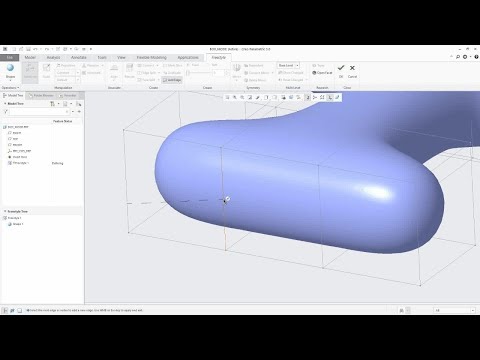Open the Base Level dropdown
Screen dimensions: 480x360
pos(288,65)
